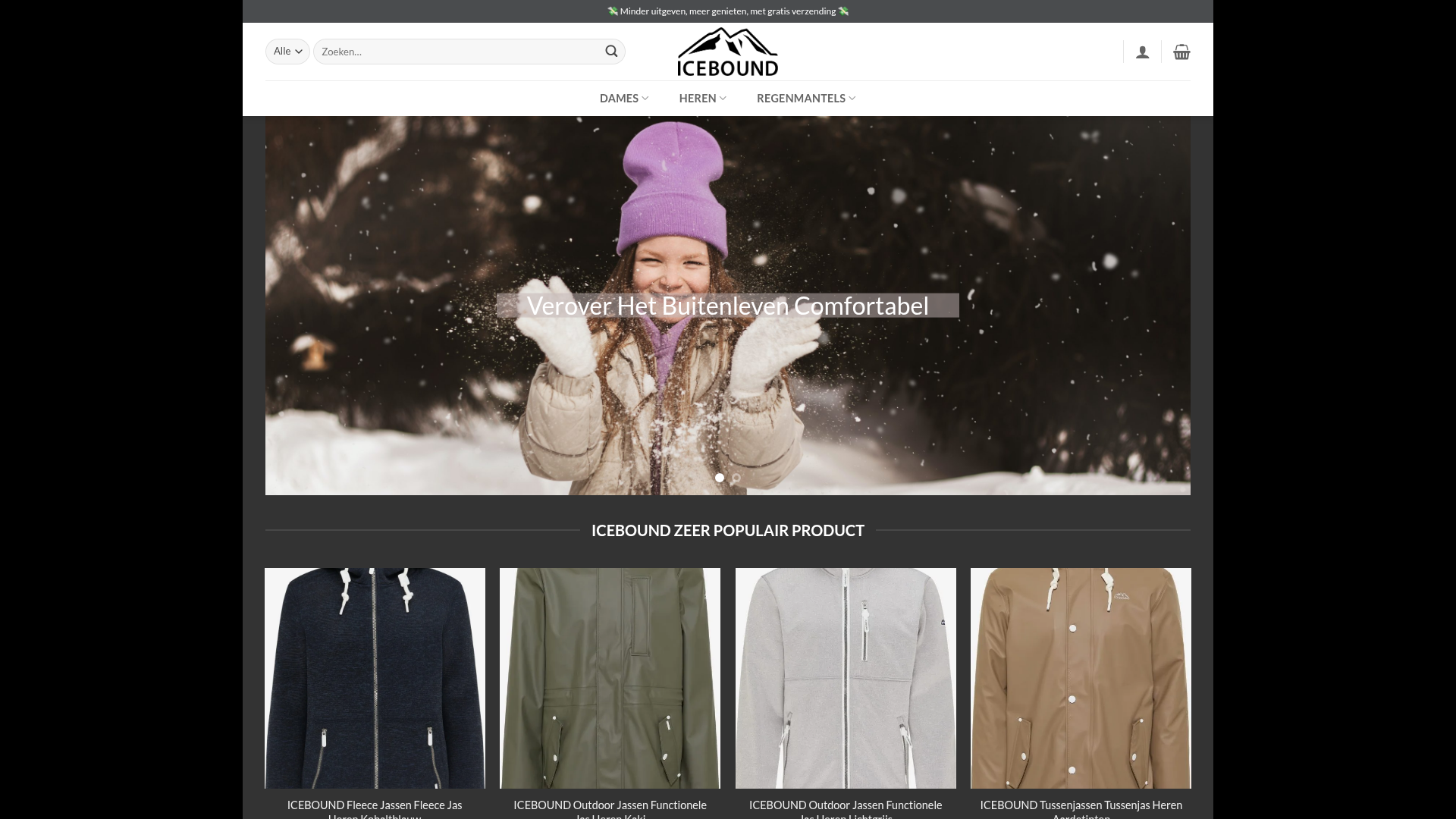Viewport: 1456px width, 819px height.
Task: Open Outdoor Jassen Heren Kaki product link
Action: [x=610, y=808]
